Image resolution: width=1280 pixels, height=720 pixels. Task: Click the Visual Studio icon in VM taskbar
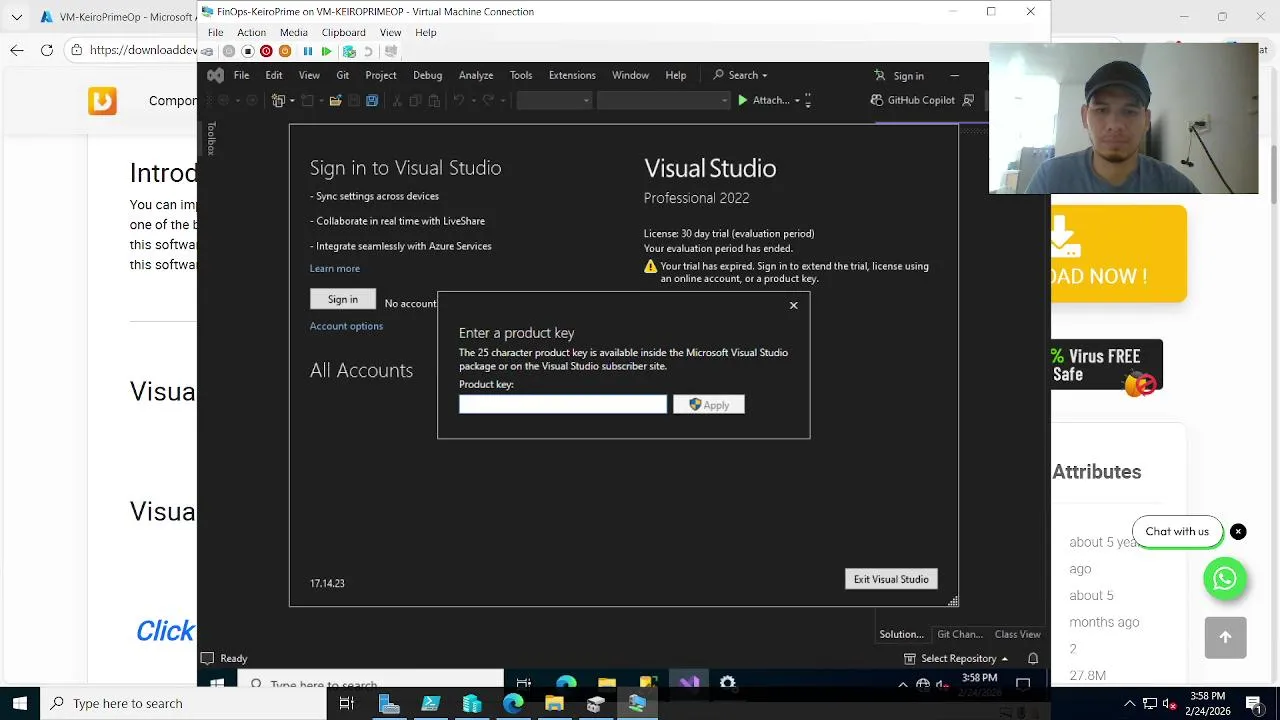pos(689,684)
